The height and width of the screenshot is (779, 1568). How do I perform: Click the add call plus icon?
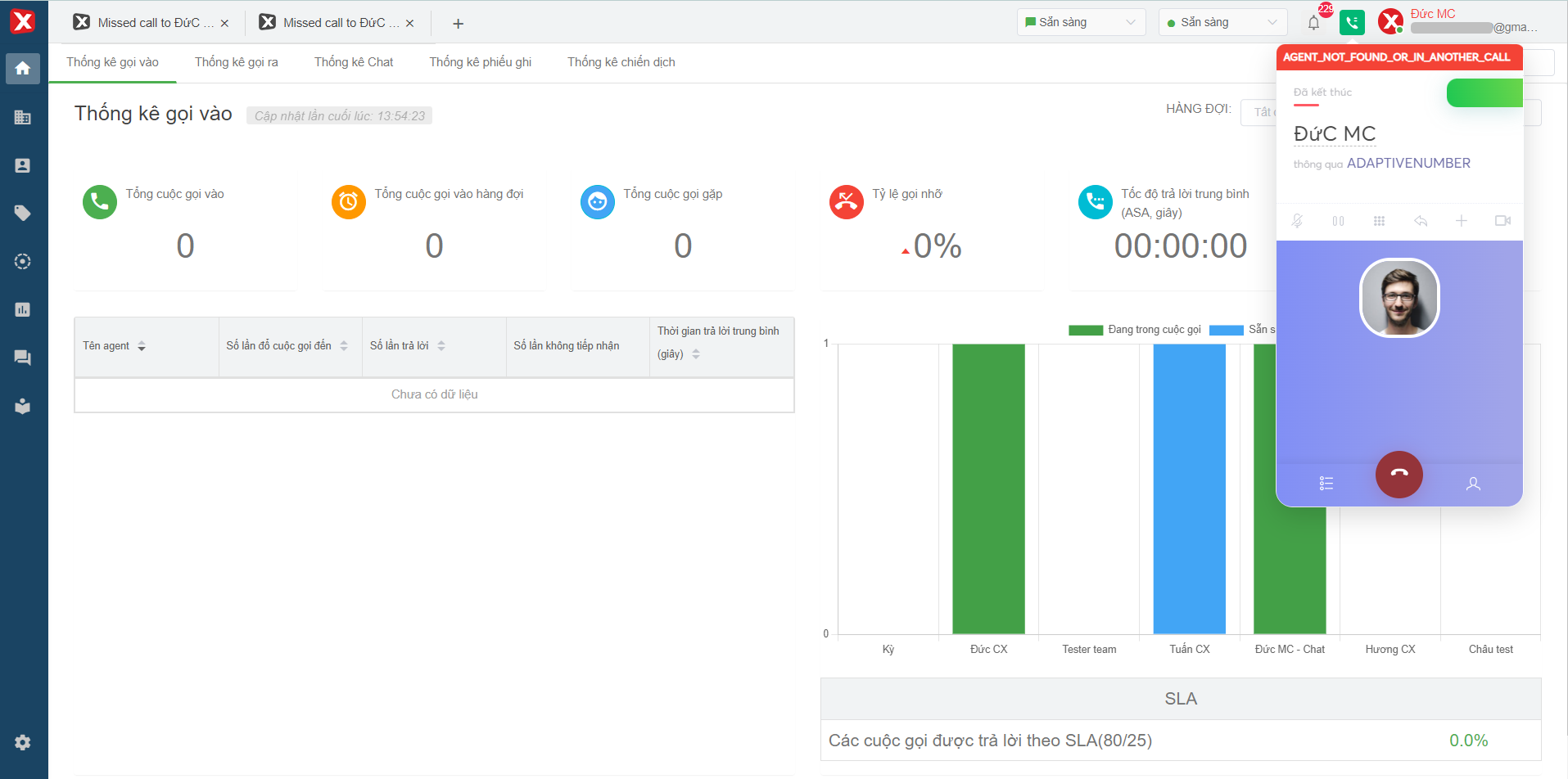click(1461, 221)
